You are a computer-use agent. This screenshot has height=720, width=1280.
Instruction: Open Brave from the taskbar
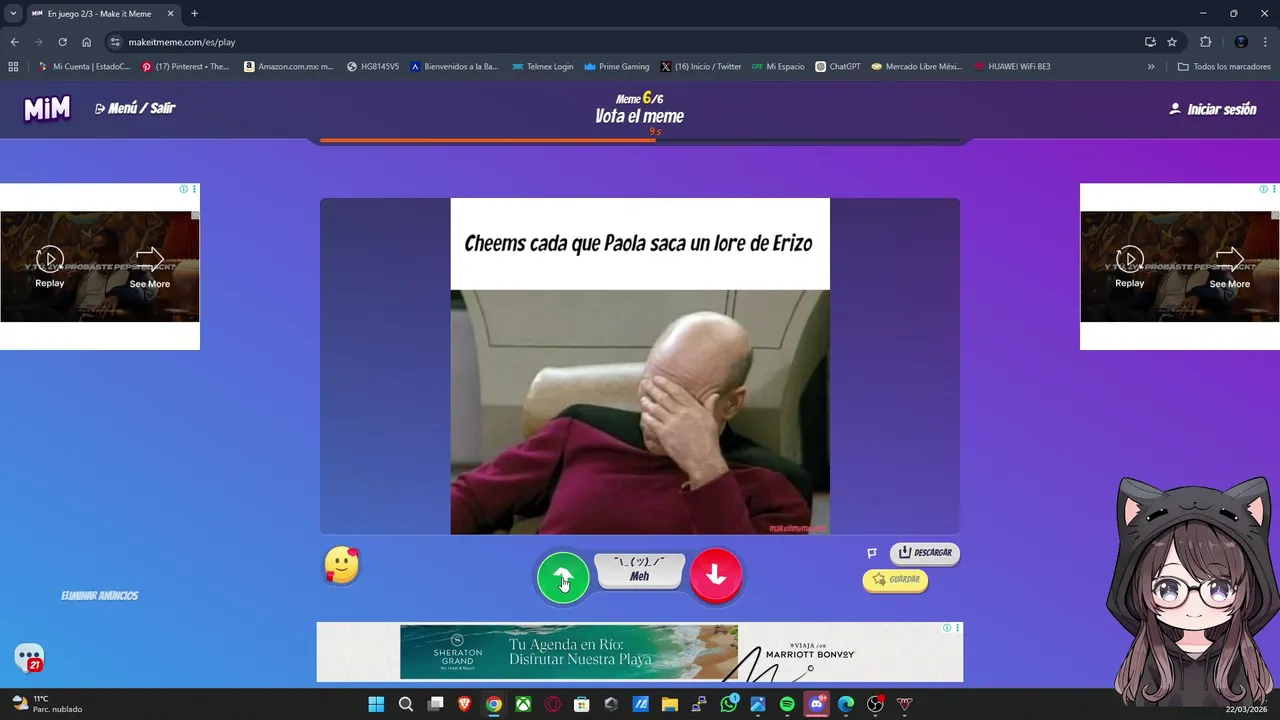click(464, 704)
